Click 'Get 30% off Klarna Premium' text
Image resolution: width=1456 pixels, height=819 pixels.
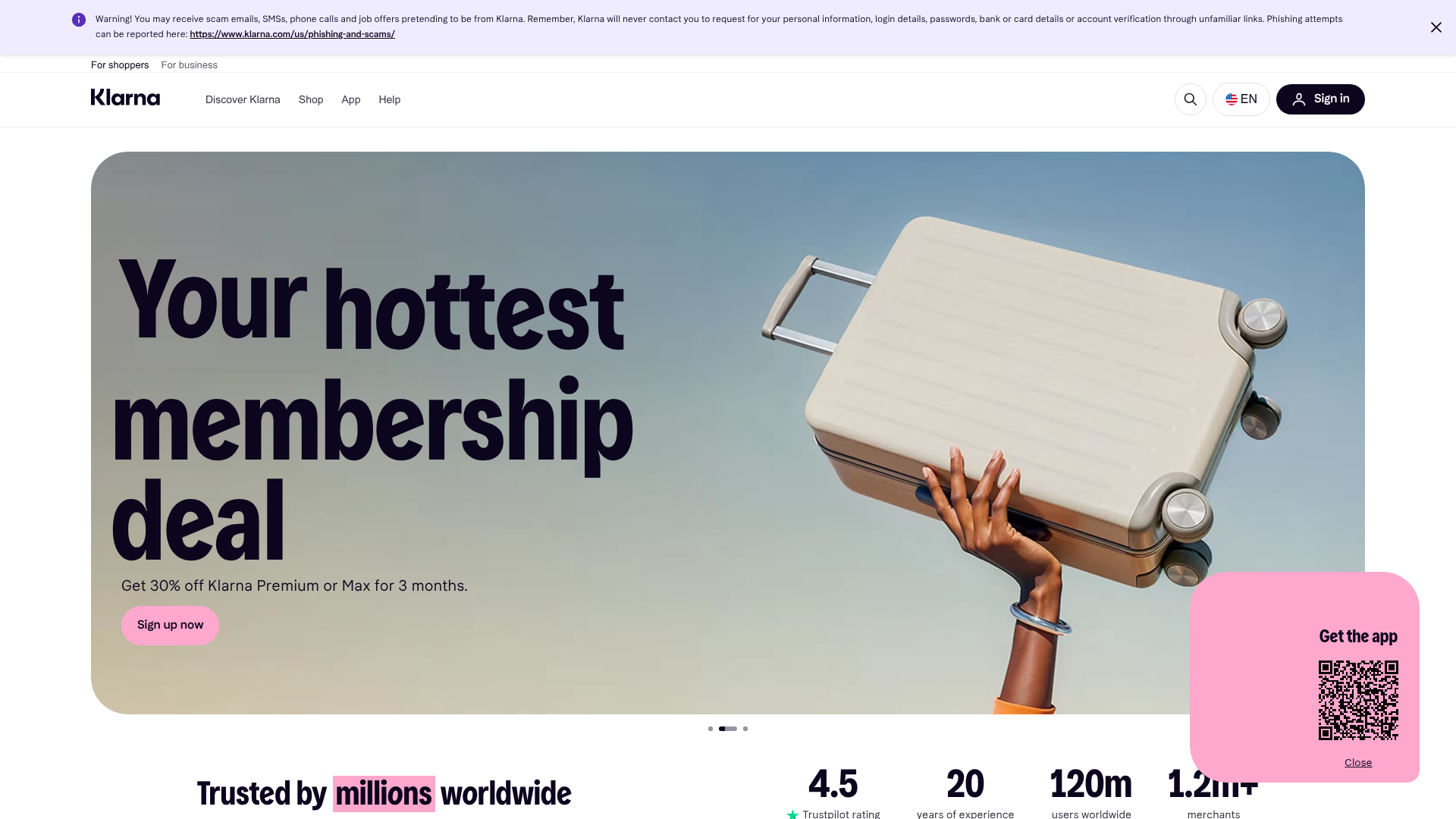click(294, 586)
